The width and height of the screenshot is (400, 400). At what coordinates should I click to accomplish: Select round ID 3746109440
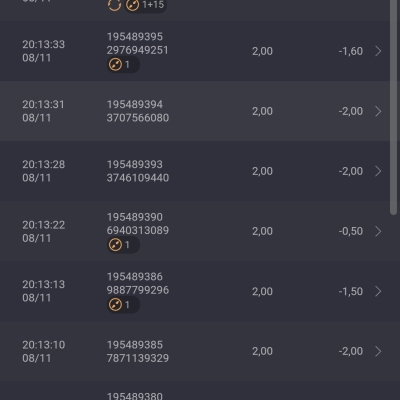[x=138, y=178]
